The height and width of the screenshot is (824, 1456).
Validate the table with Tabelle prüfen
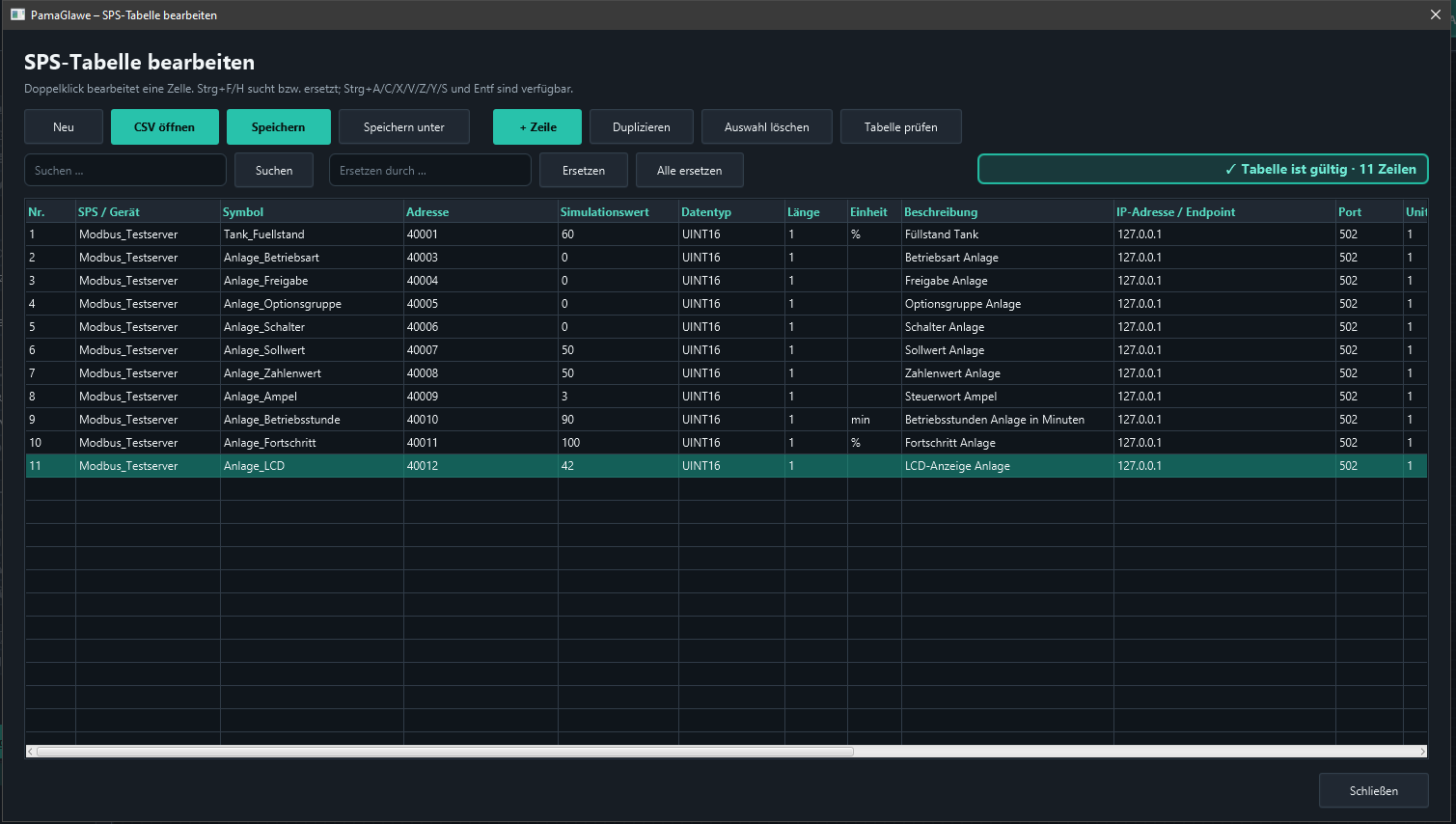click(x=901, y=126)
